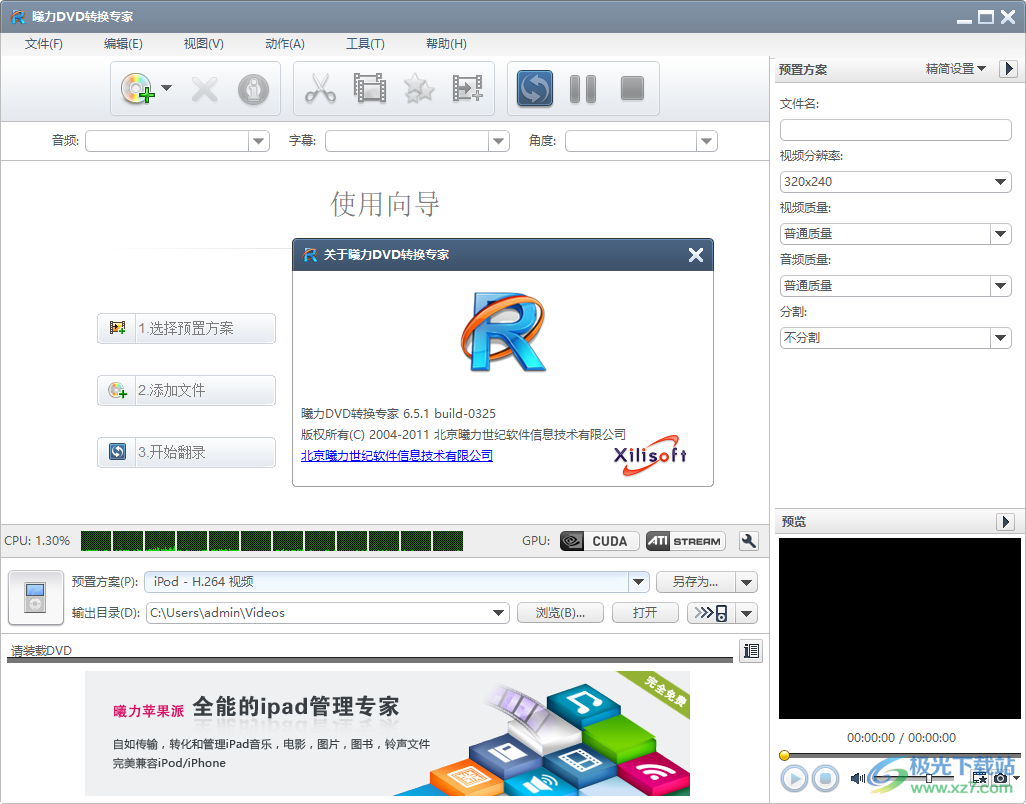Expand the 音频质量 dropdown

(1000, 286)
